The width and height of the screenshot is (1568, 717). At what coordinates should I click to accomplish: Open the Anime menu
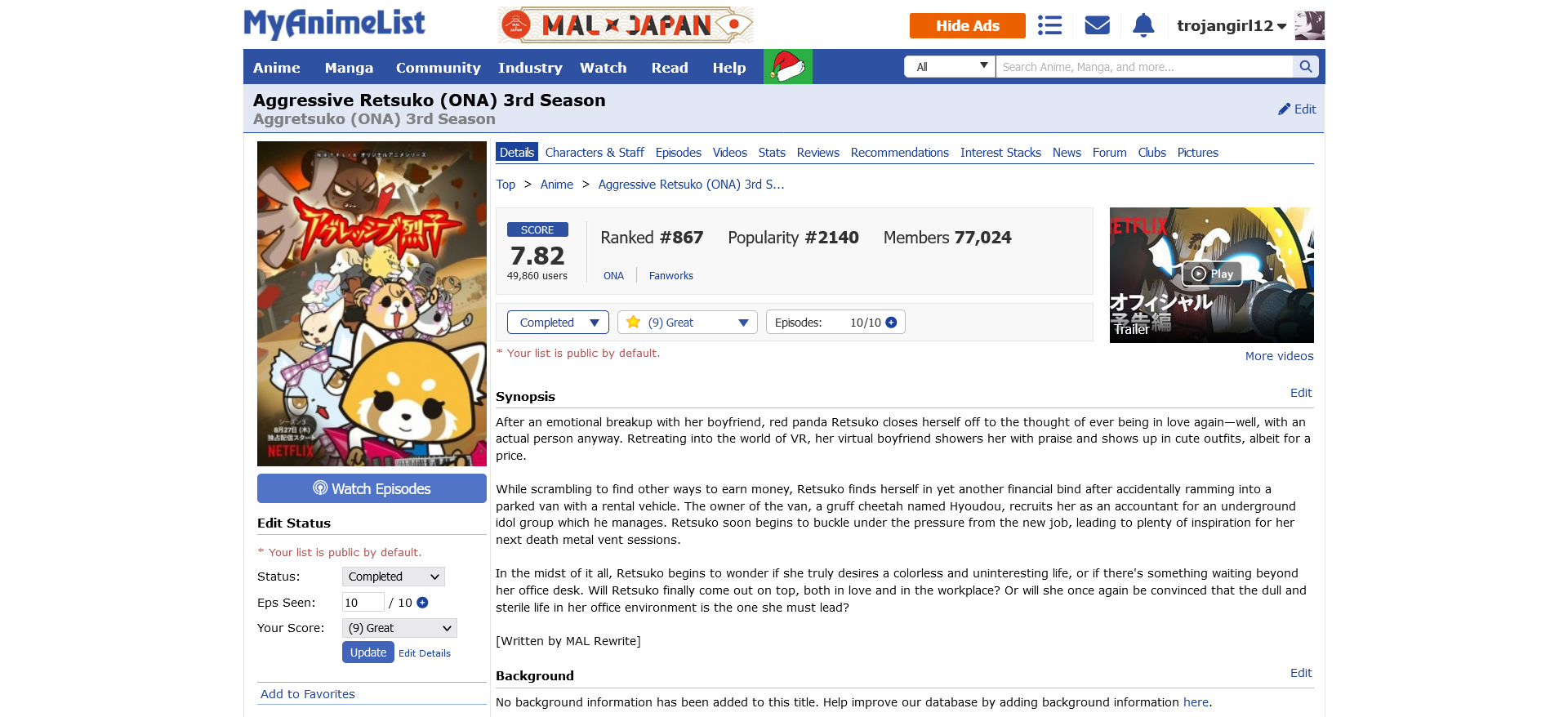pos(276,68)
